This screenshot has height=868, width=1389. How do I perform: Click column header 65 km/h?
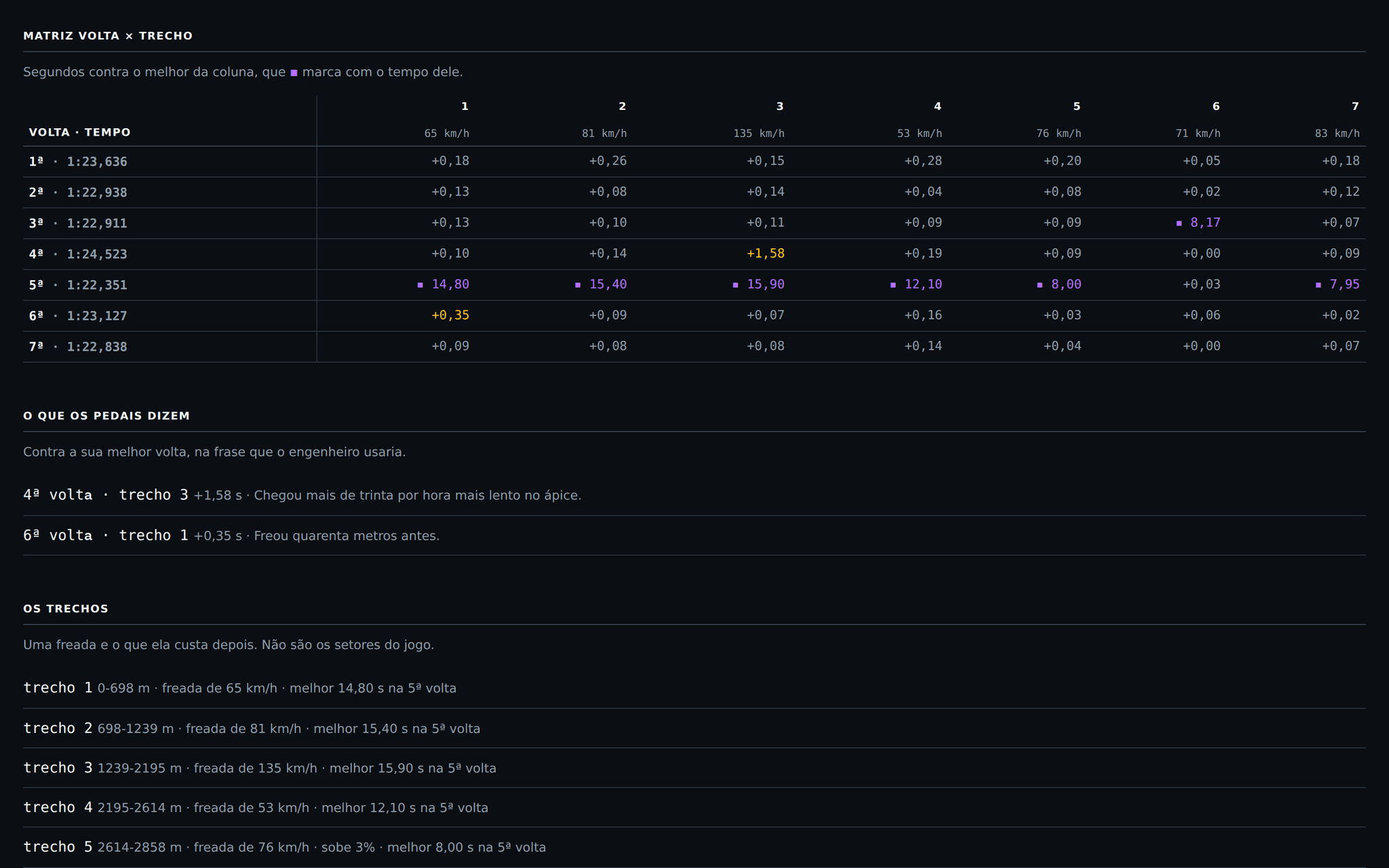[x=446, y=134]
